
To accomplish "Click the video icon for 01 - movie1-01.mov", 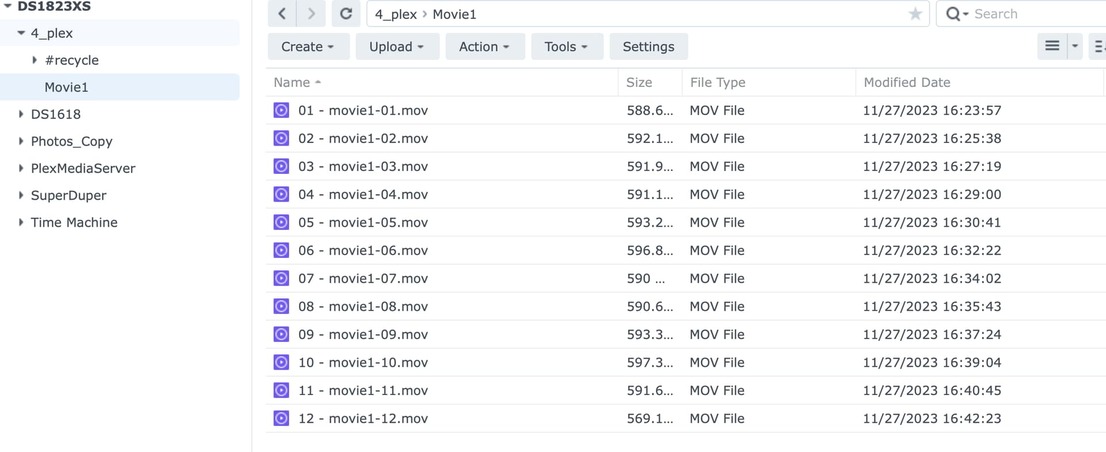I will [x=281, y=110].
